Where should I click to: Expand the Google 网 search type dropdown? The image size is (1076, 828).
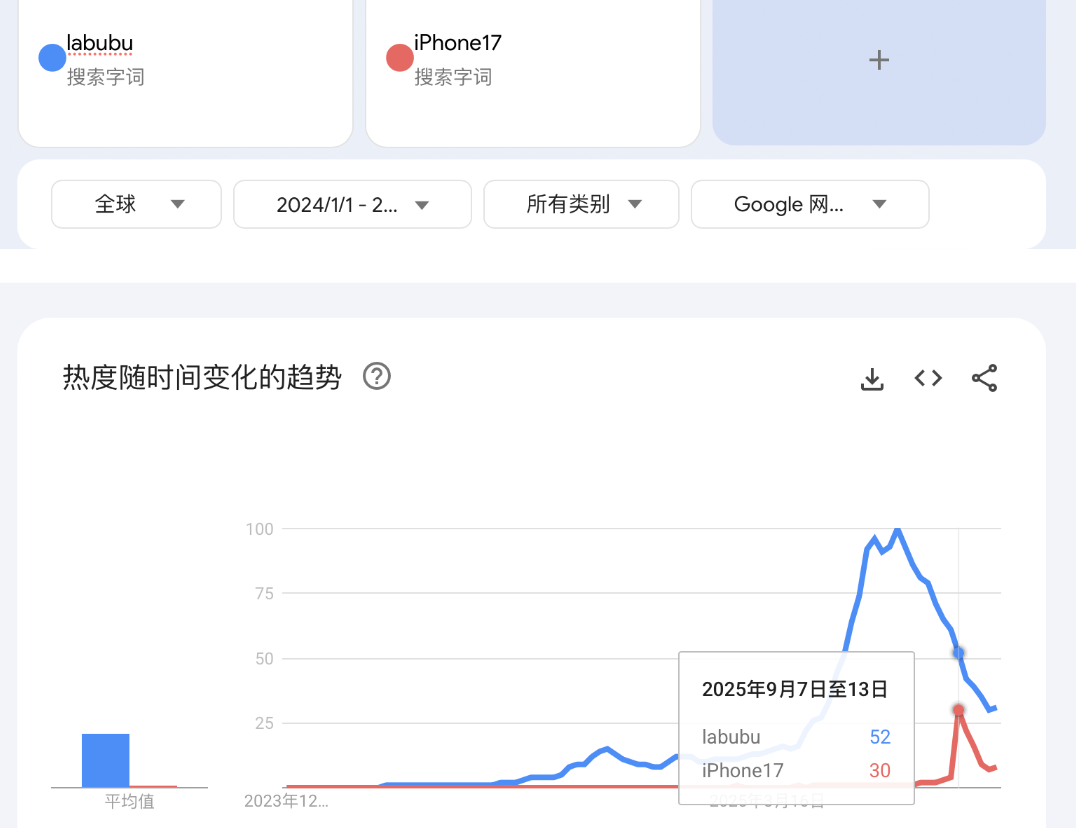pyautogui.click(x=809, y=204)
